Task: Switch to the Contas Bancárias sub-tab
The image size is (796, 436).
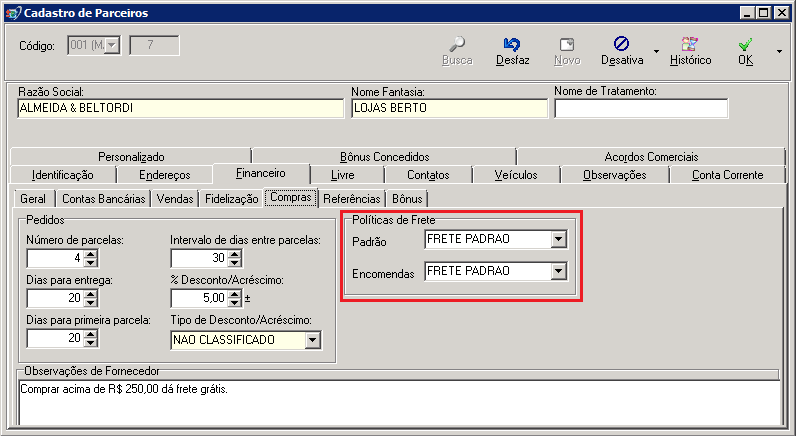Action: (104, 199)
